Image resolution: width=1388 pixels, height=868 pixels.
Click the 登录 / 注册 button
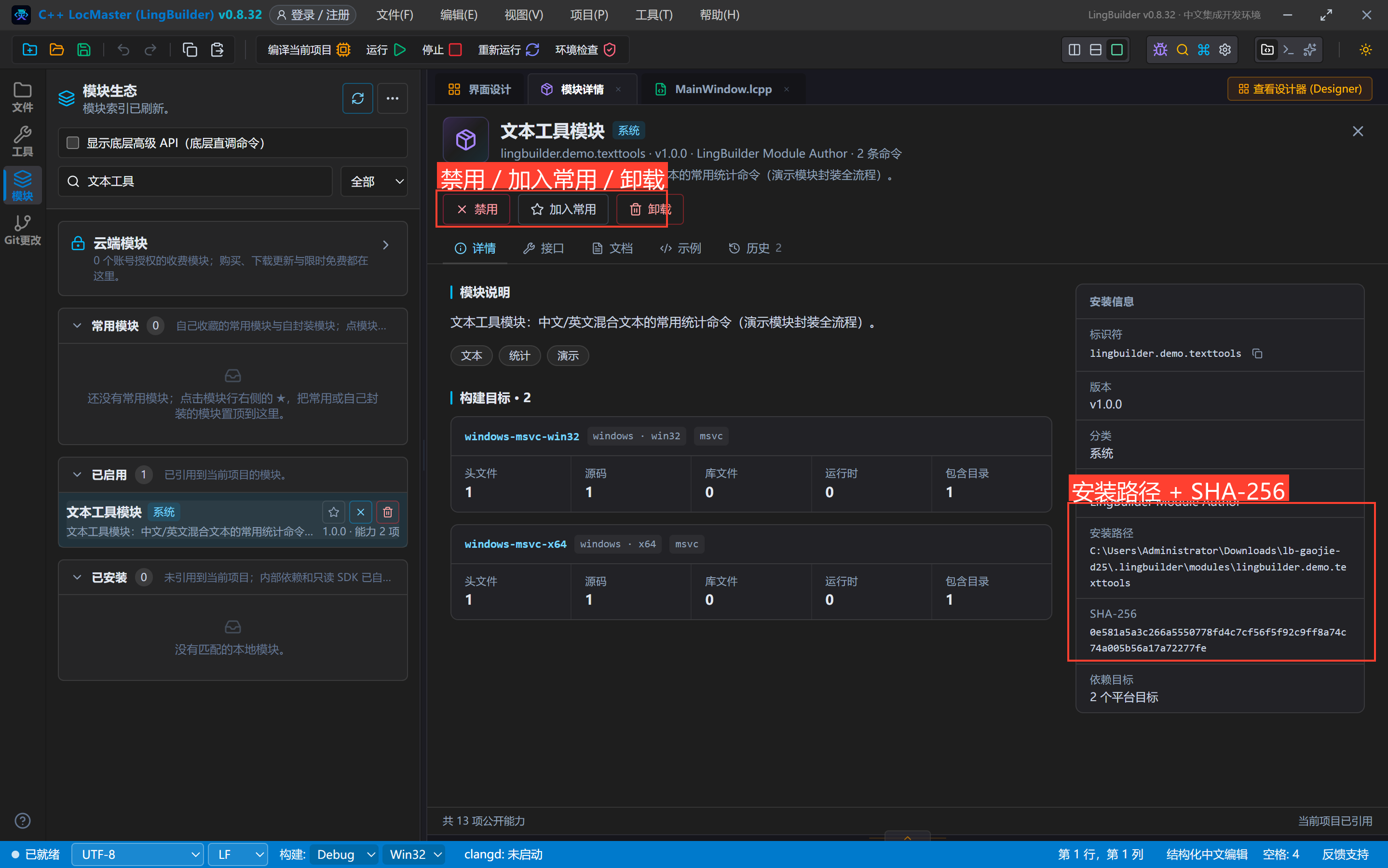coord(313,15)
